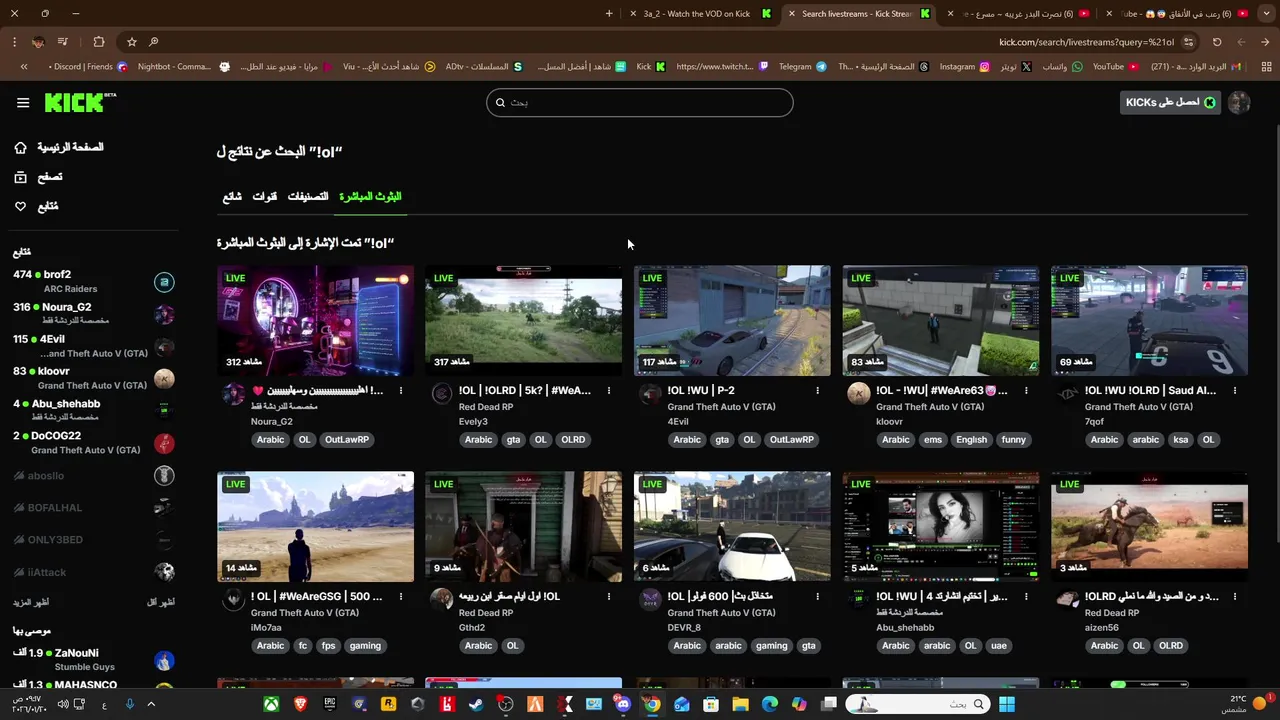The width and height of the screenshot is (1280, 720).
Task: Click the uae tag under Abu_shehabb
Action: [999, 645]
